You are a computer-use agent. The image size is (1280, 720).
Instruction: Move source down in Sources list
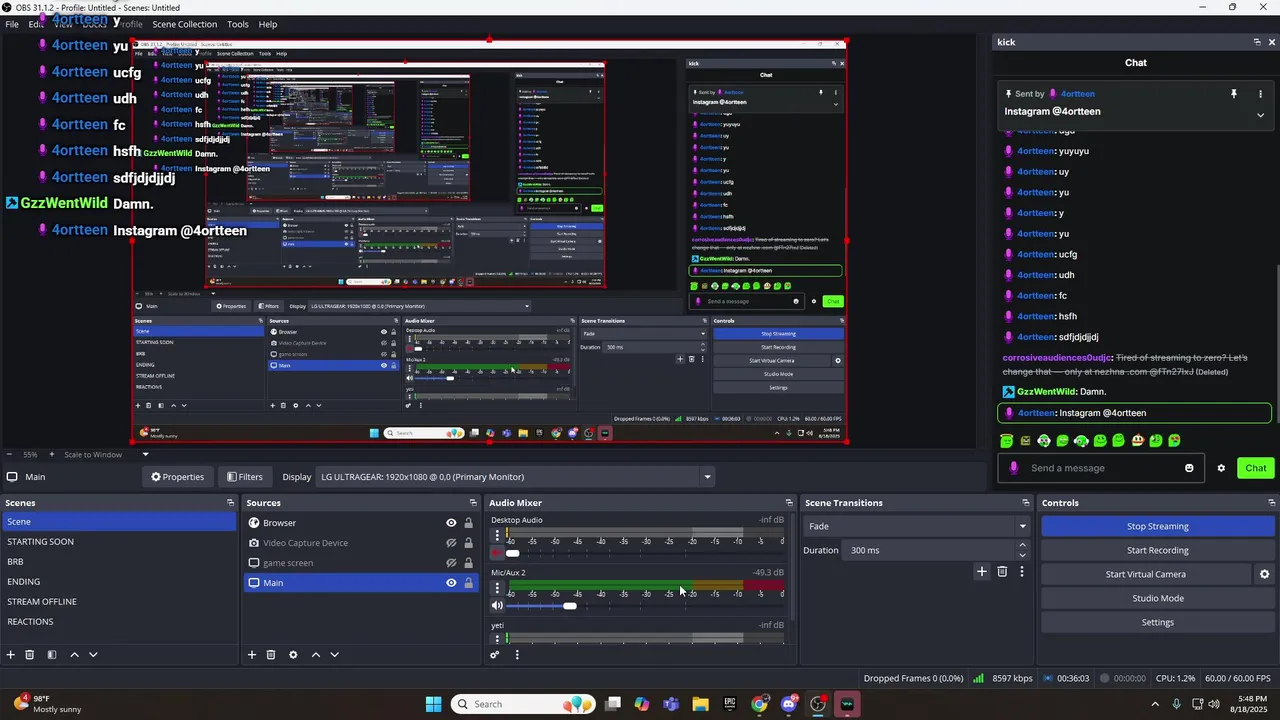tap(335, 655)
